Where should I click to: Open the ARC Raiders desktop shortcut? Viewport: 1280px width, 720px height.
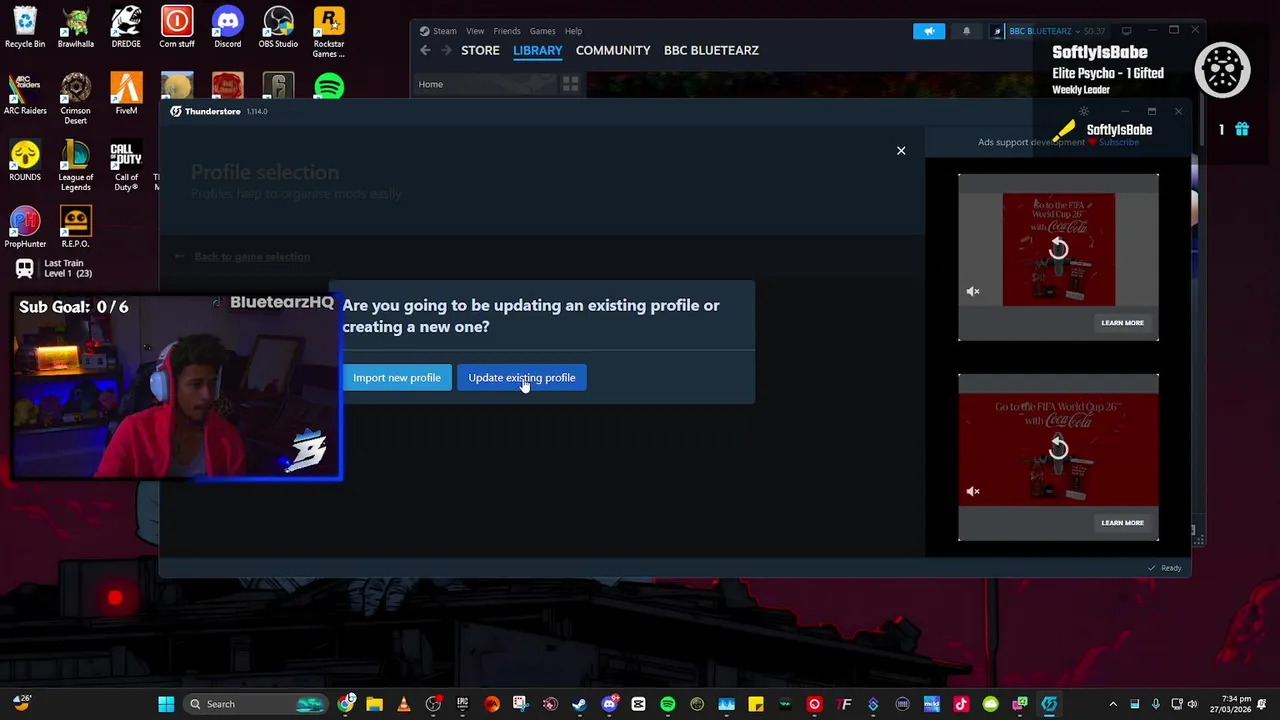coord(25,95)
